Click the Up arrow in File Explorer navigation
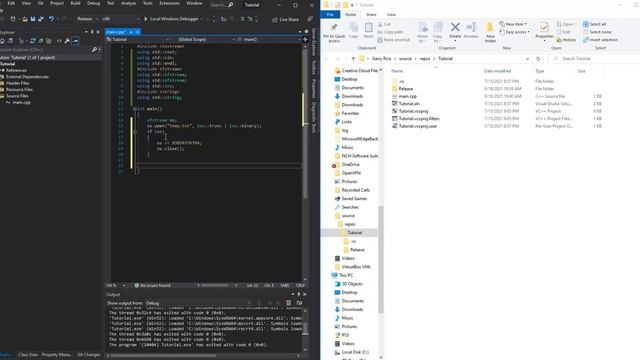Screen dimensions: 640x360 (x=353, y=59)
